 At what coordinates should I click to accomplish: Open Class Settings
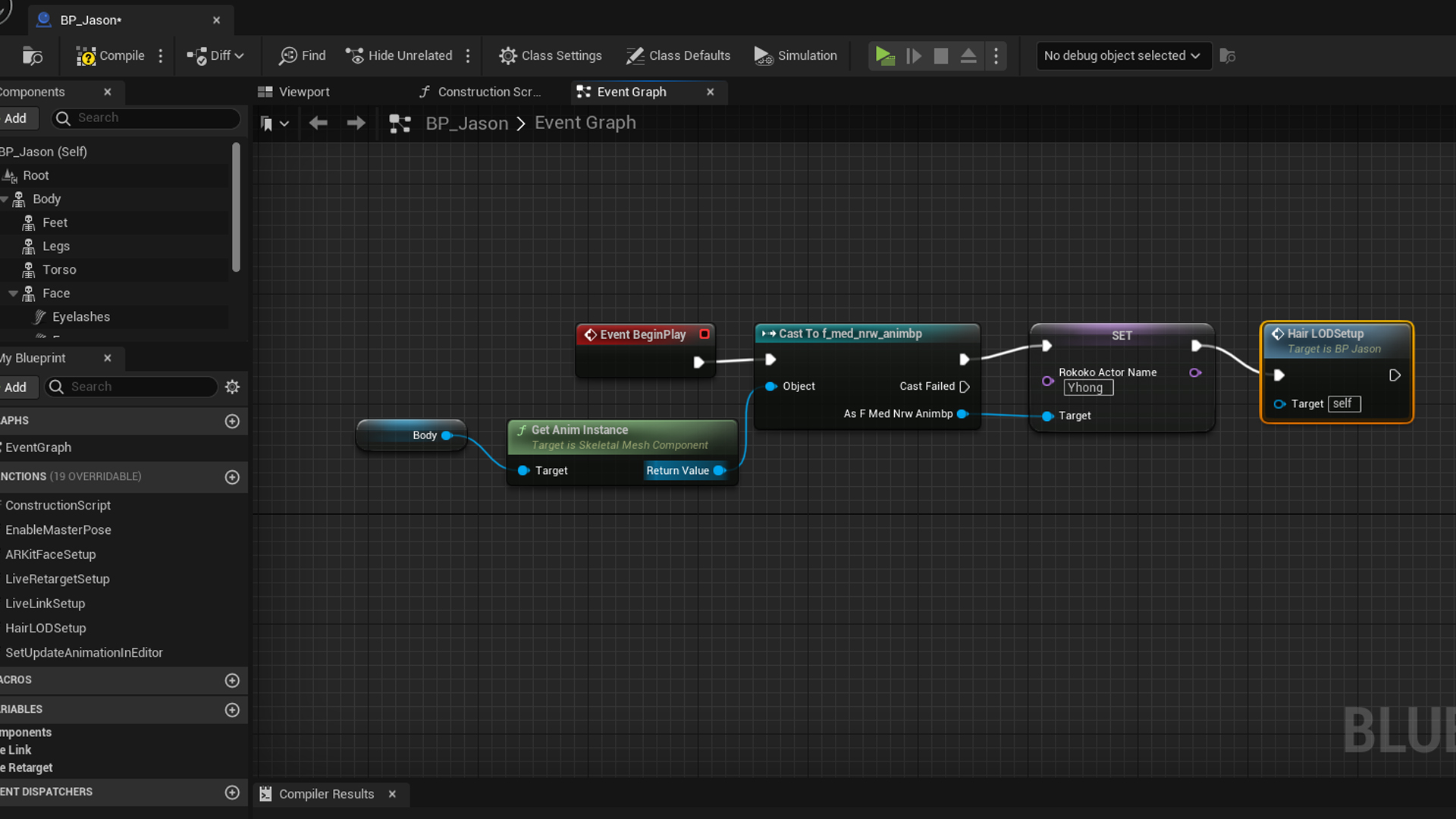550,55
